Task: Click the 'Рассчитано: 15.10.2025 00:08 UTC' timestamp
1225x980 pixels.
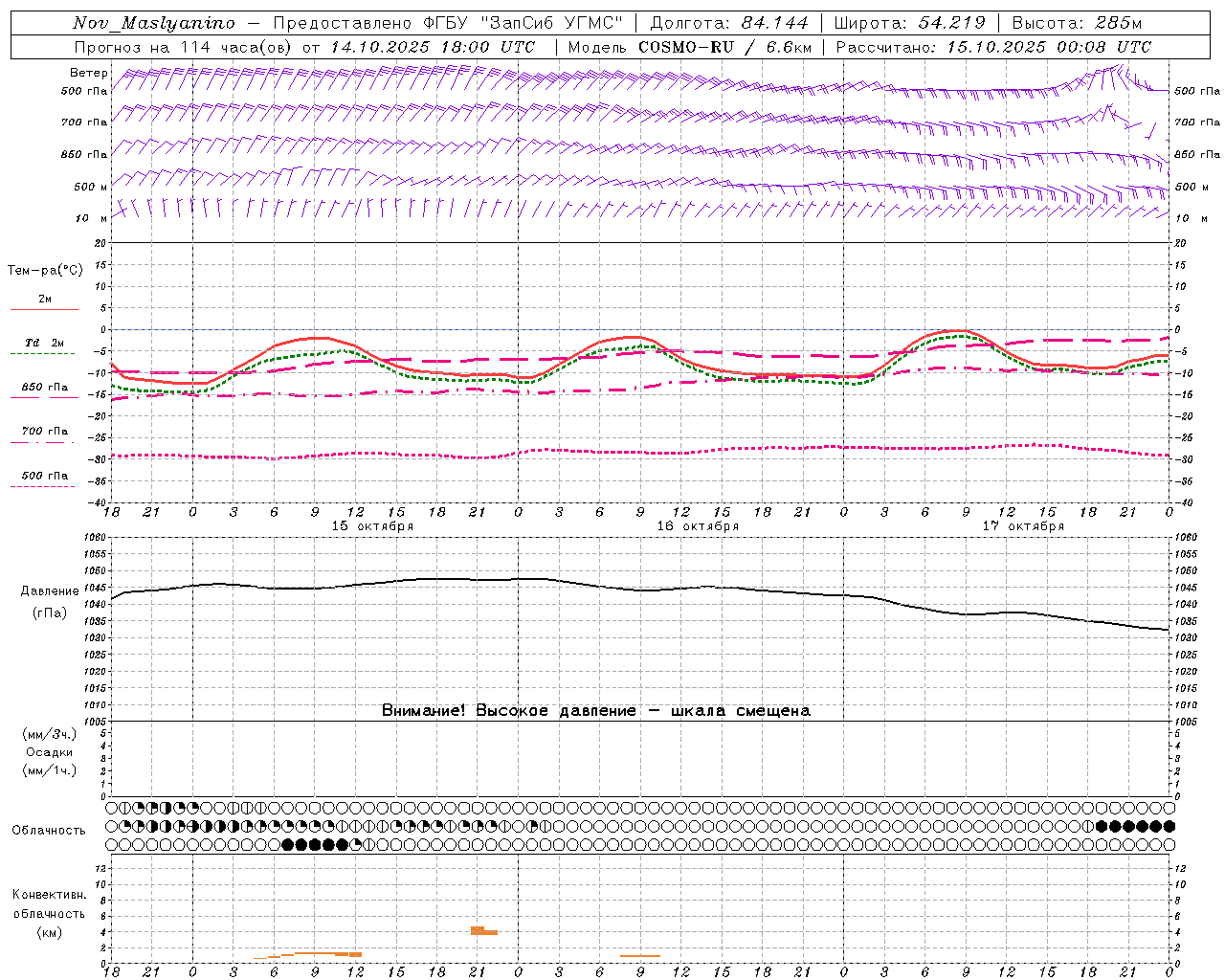Action: pos(993,47)
